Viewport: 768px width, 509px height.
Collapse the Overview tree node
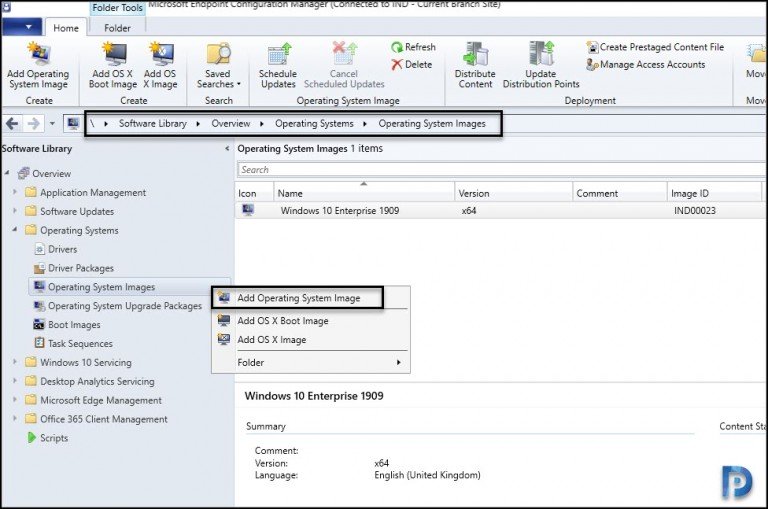click(x=7, y=173)
